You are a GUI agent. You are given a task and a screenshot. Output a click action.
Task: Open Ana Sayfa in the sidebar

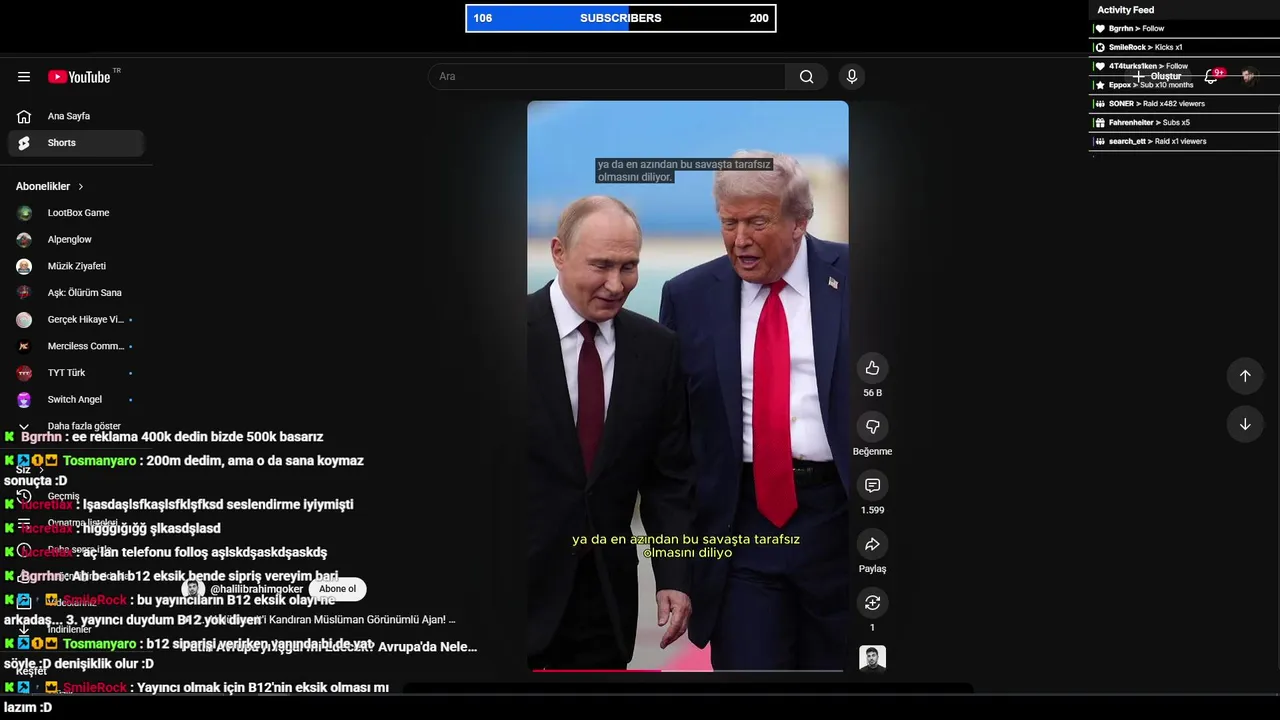76,116
